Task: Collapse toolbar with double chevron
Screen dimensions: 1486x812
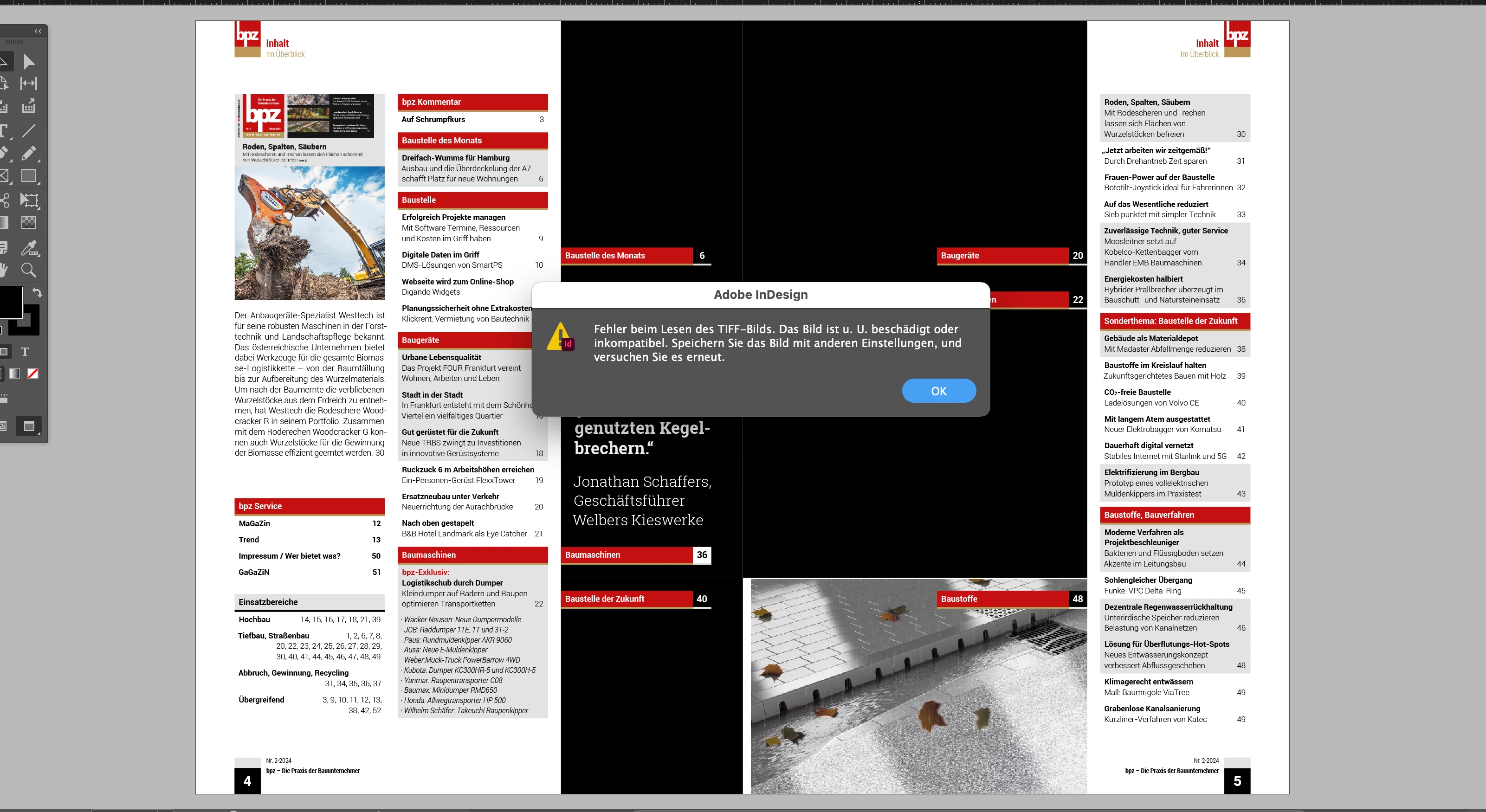Action: click(38, 31)
